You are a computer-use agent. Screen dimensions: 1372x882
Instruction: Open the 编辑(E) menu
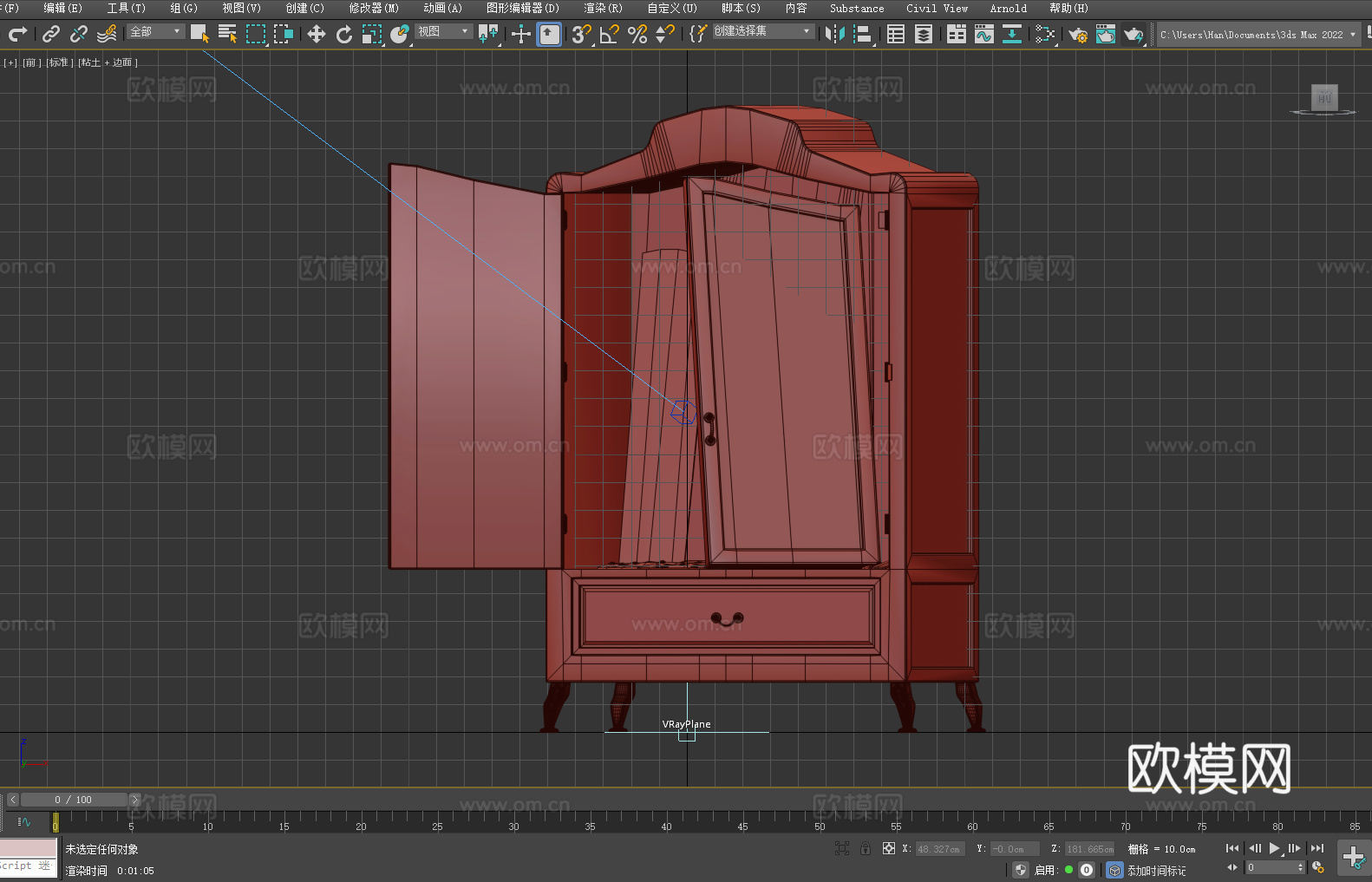click(62, 8)
